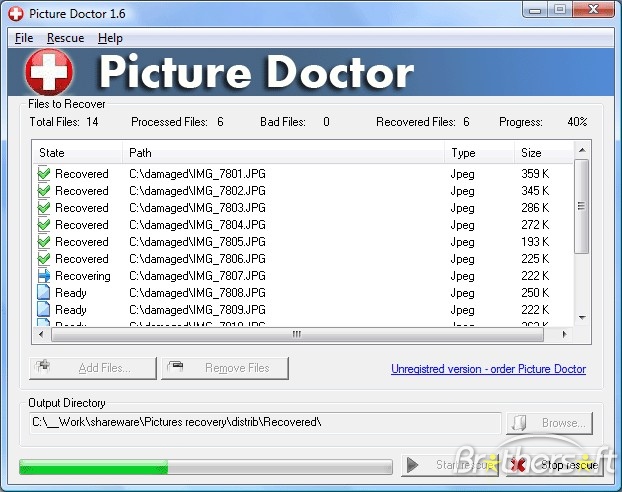The image size is (622, 492).
Task: Click the Progress 40% value
Action: 577,122
